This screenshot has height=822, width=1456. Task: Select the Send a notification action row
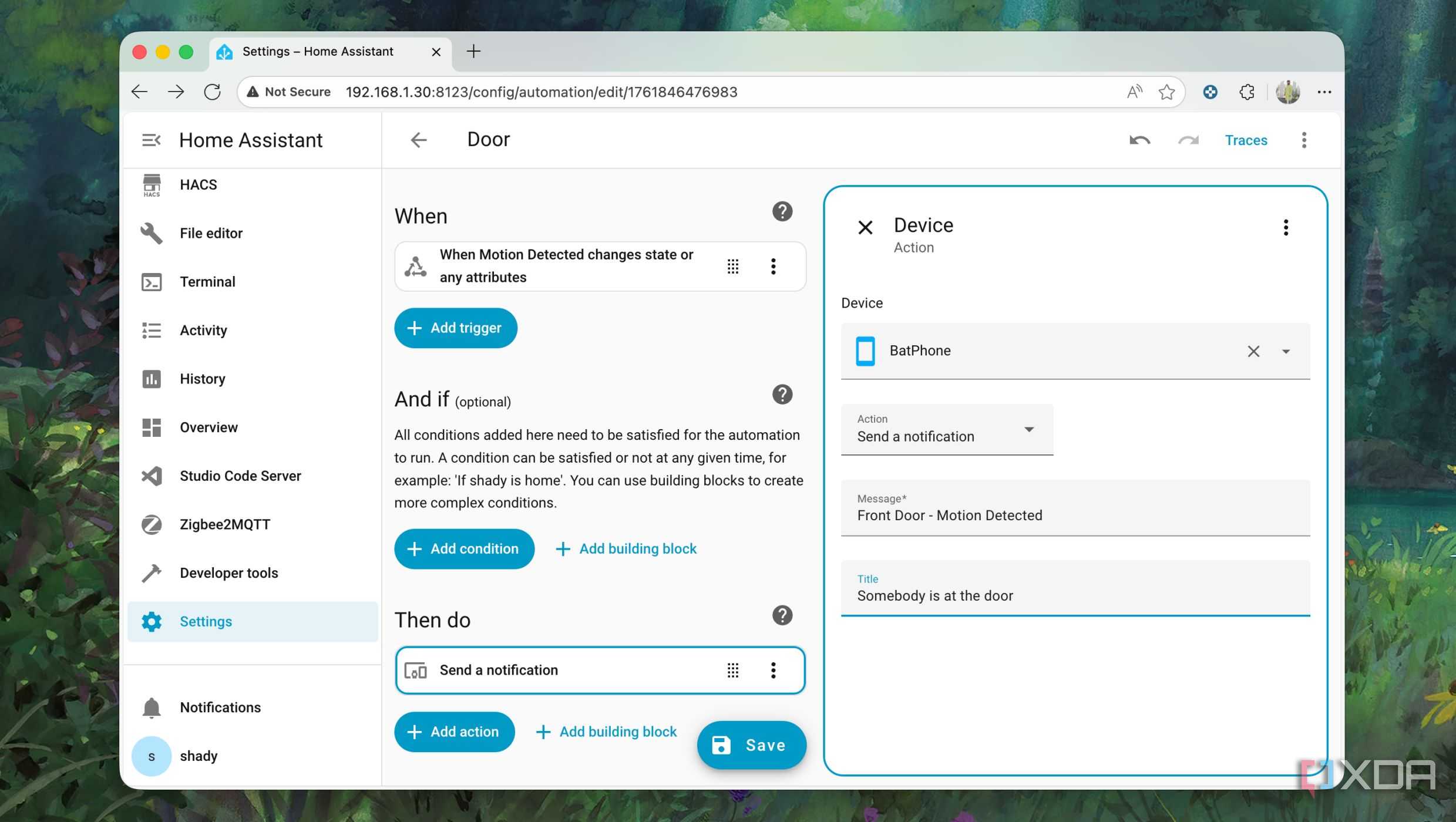[600, 671]
